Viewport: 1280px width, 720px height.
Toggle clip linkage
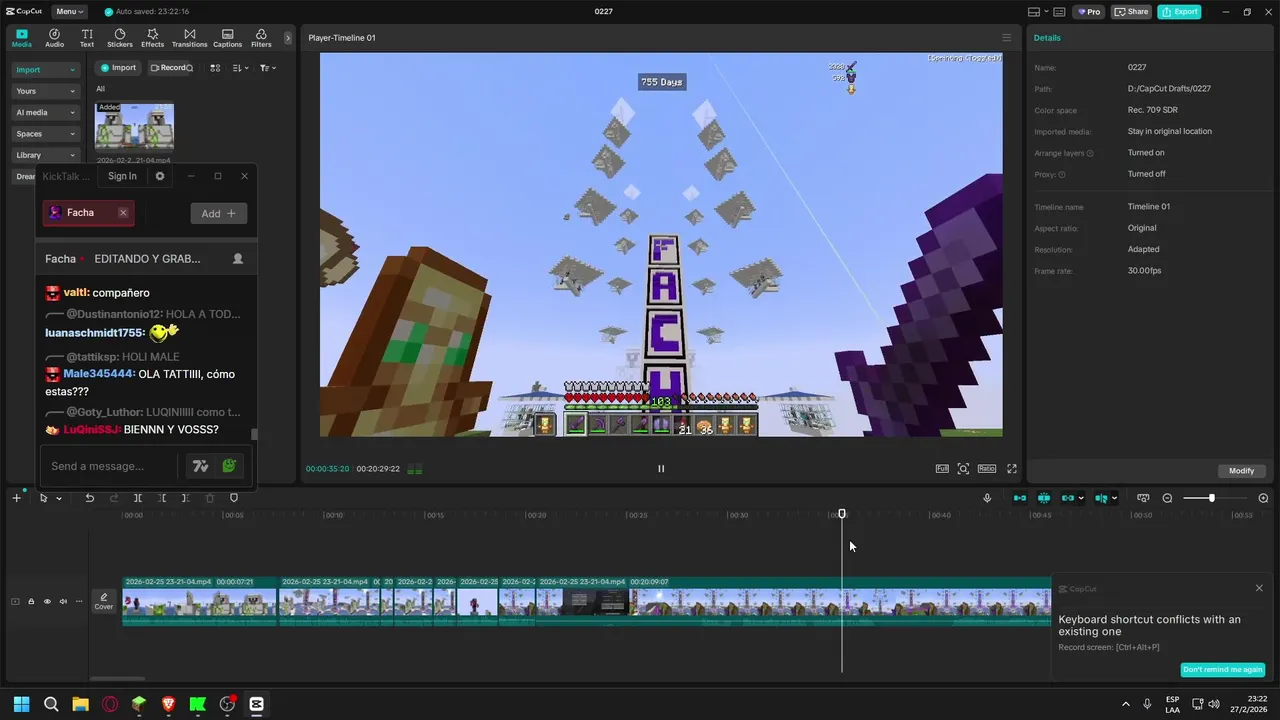click(x=1068, y=498)
